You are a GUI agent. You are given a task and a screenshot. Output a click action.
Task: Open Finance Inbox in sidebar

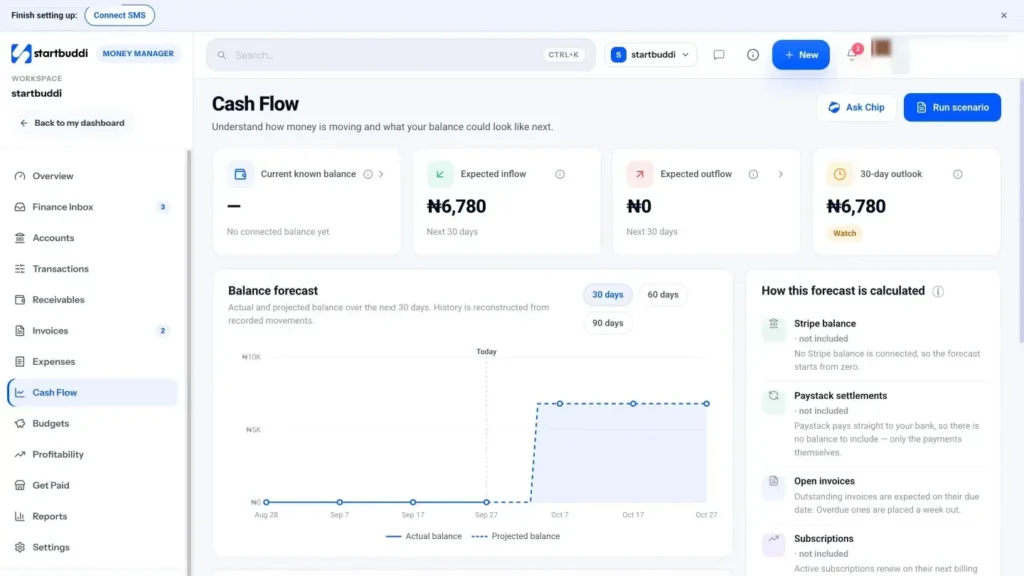point(92,207)
